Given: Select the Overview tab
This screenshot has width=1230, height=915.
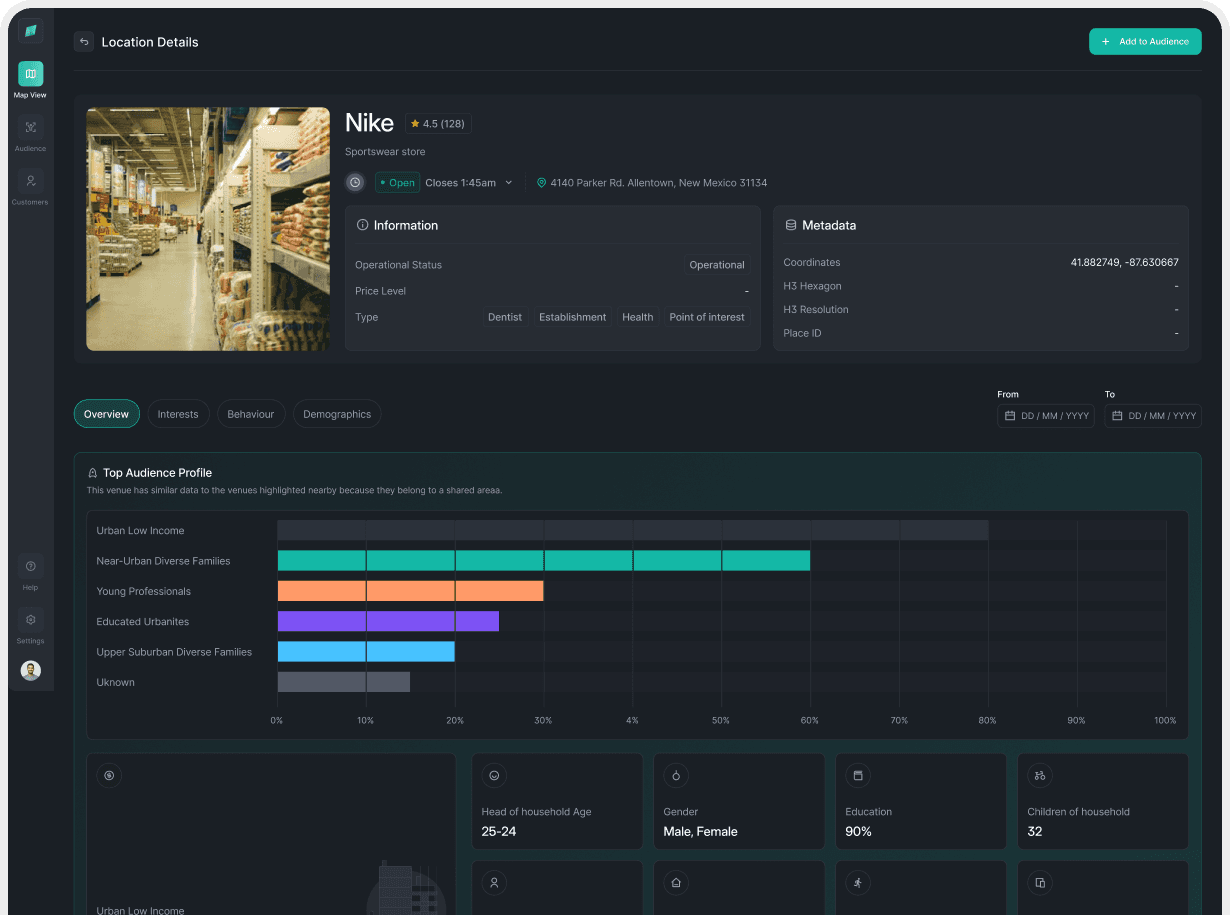Looking at the screenshot, I should 106,414.
